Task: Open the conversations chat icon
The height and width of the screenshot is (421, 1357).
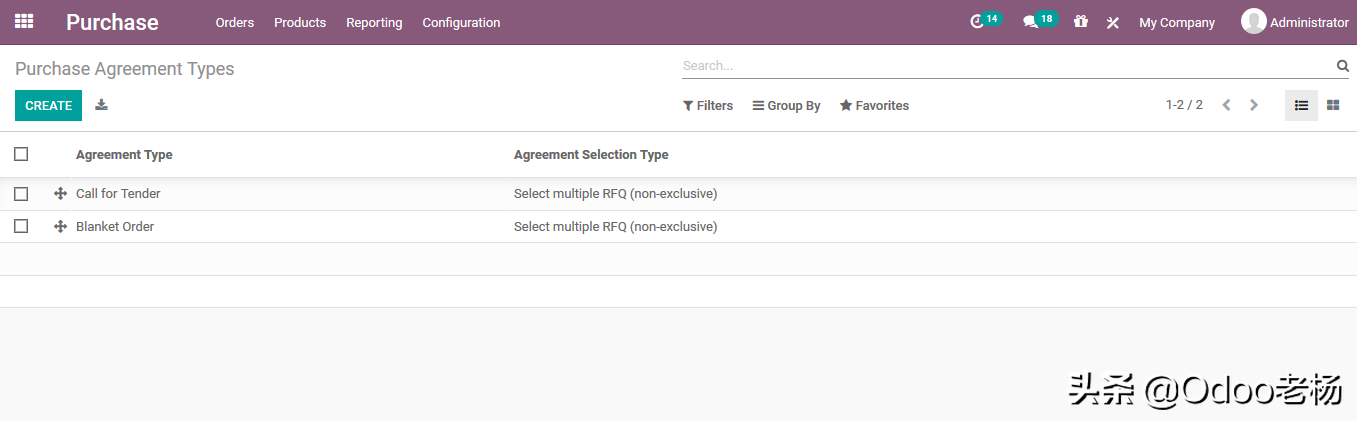Action: click(1030, 22)
